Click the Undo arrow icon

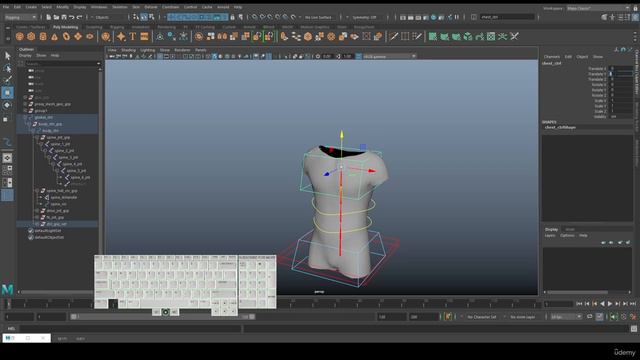71,17
